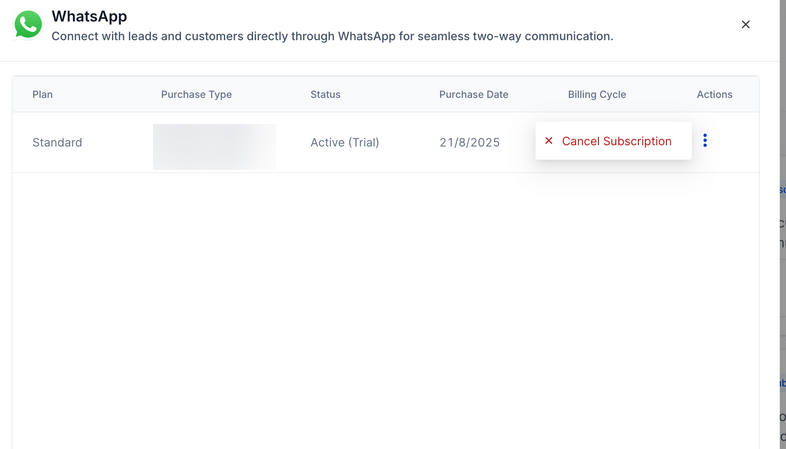Click the Purchase Type column header
Viewport: 786px width, 449px height.
[x=196, y=95]
